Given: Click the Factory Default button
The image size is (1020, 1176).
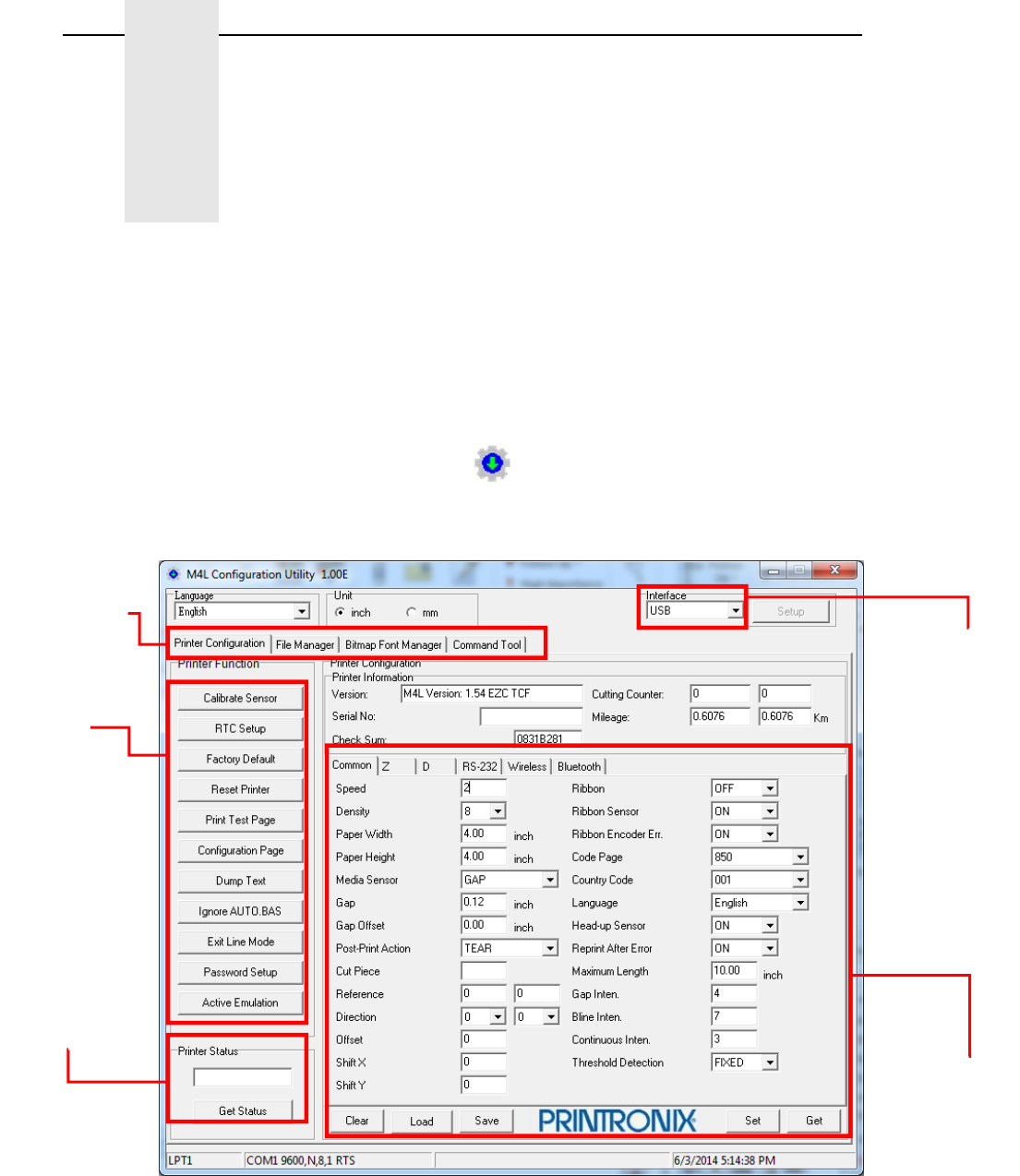Looking at the screenshot, I should (x=240, y=759).
